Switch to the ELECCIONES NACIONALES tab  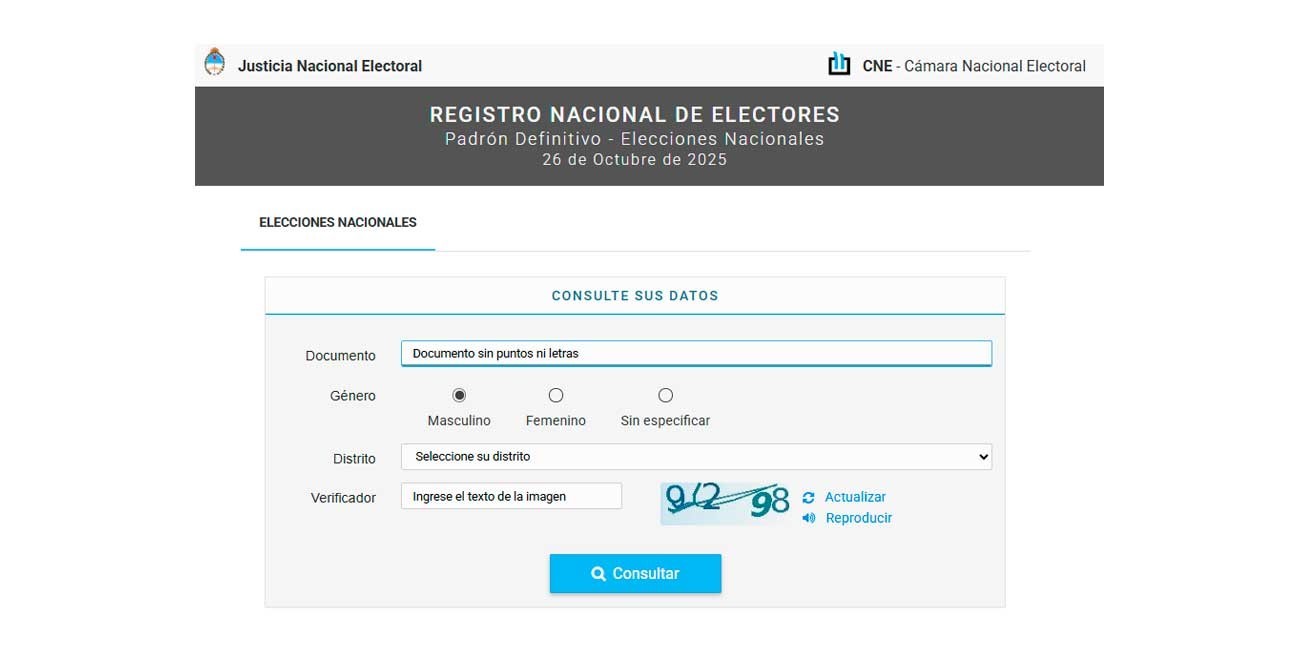tap(337, 222)
